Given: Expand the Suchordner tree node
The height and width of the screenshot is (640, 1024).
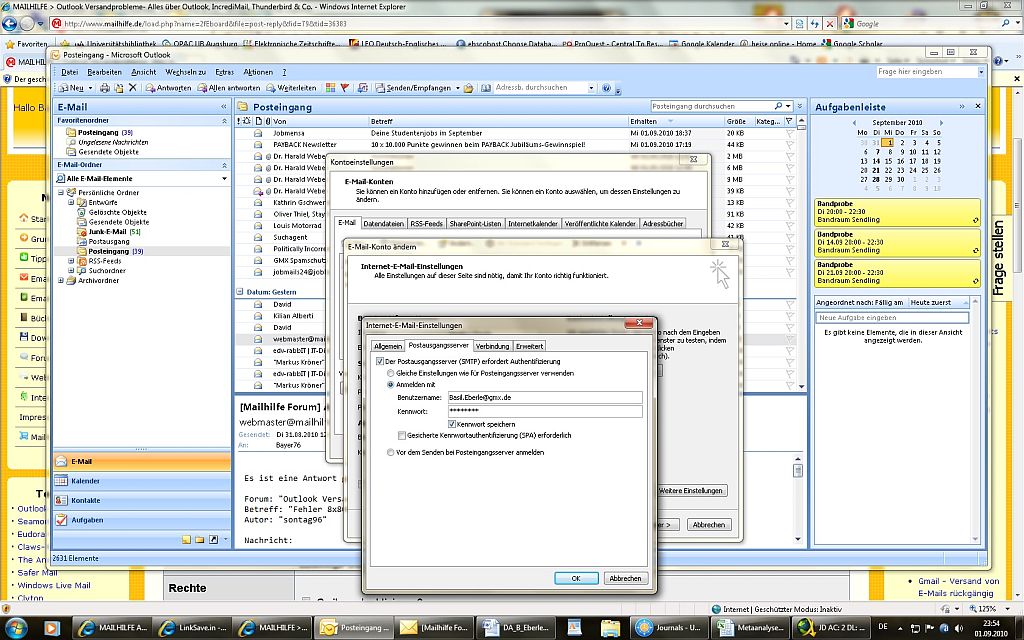Looking at the screenshot, I should coord(71,270).
